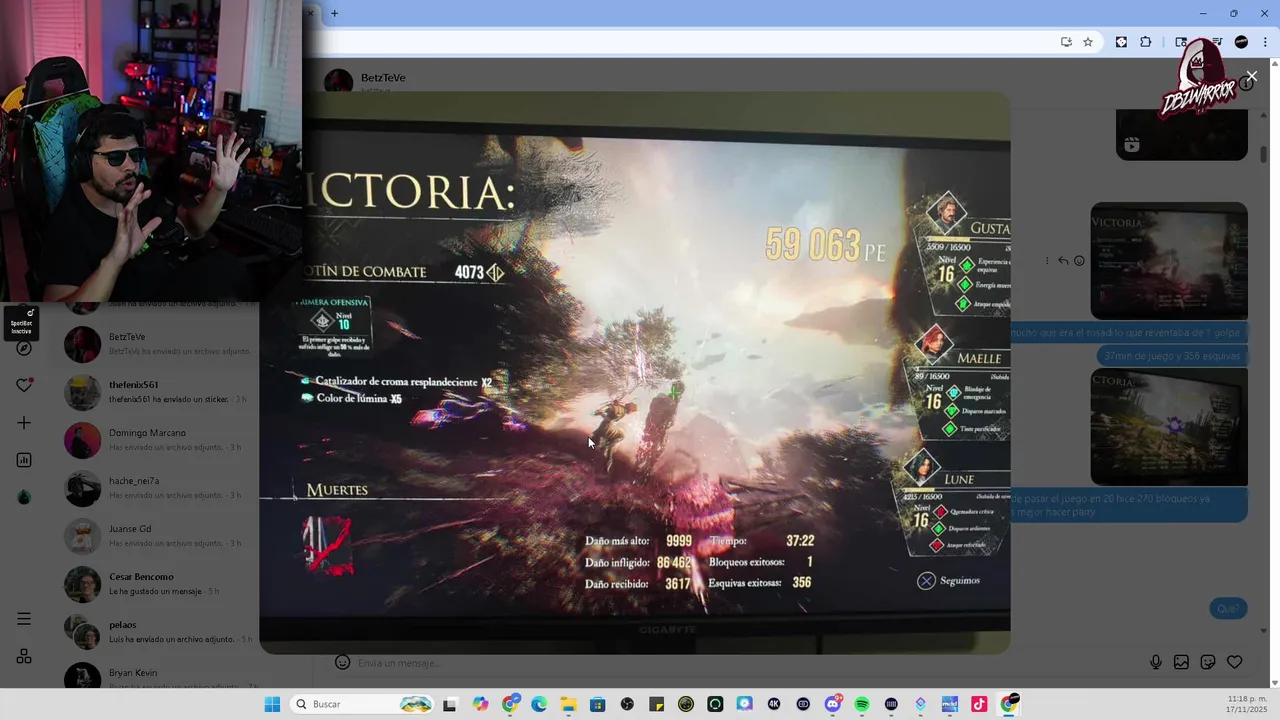Open the reel thumbnail at top of chat
This screenshot has height=720, width=1280.
[x=1182, y=134]
